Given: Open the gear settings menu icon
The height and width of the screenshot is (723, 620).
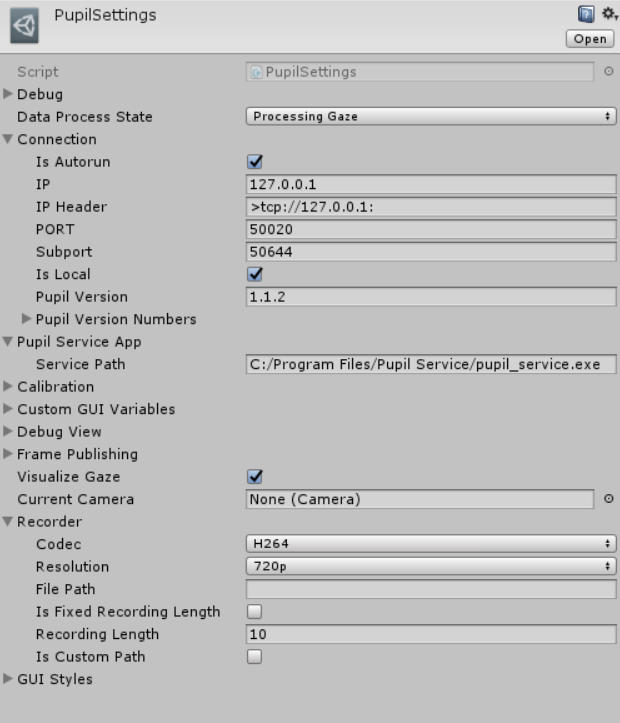Looking at the screenshot, I should tap(609, 14).
